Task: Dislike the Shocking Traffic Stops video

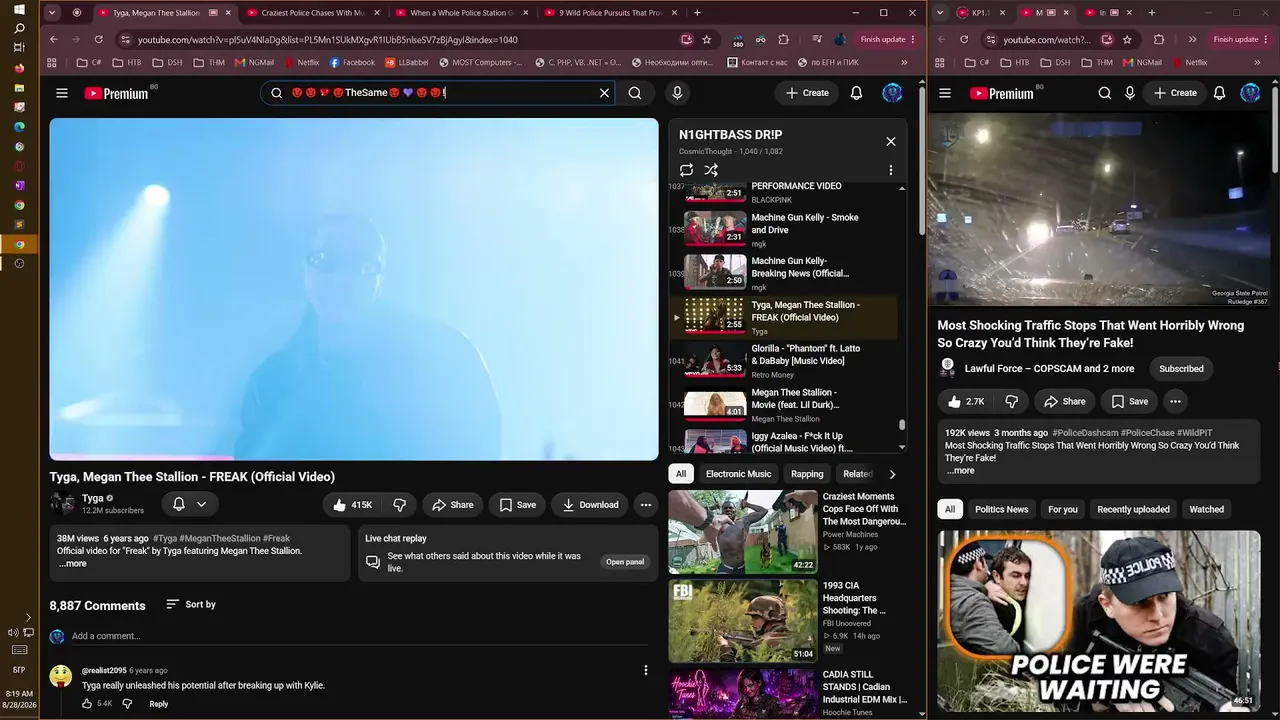Action: coord(1011,401)
